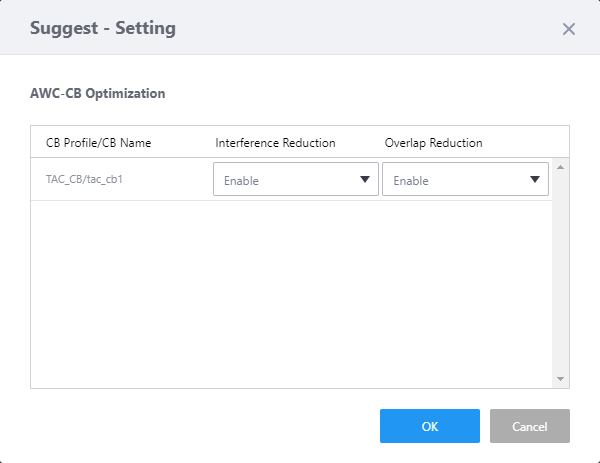Screen dimensions: 600x463
Task: Click the Enable value under Overlap Reduction
Action: (x=411, y=181)
